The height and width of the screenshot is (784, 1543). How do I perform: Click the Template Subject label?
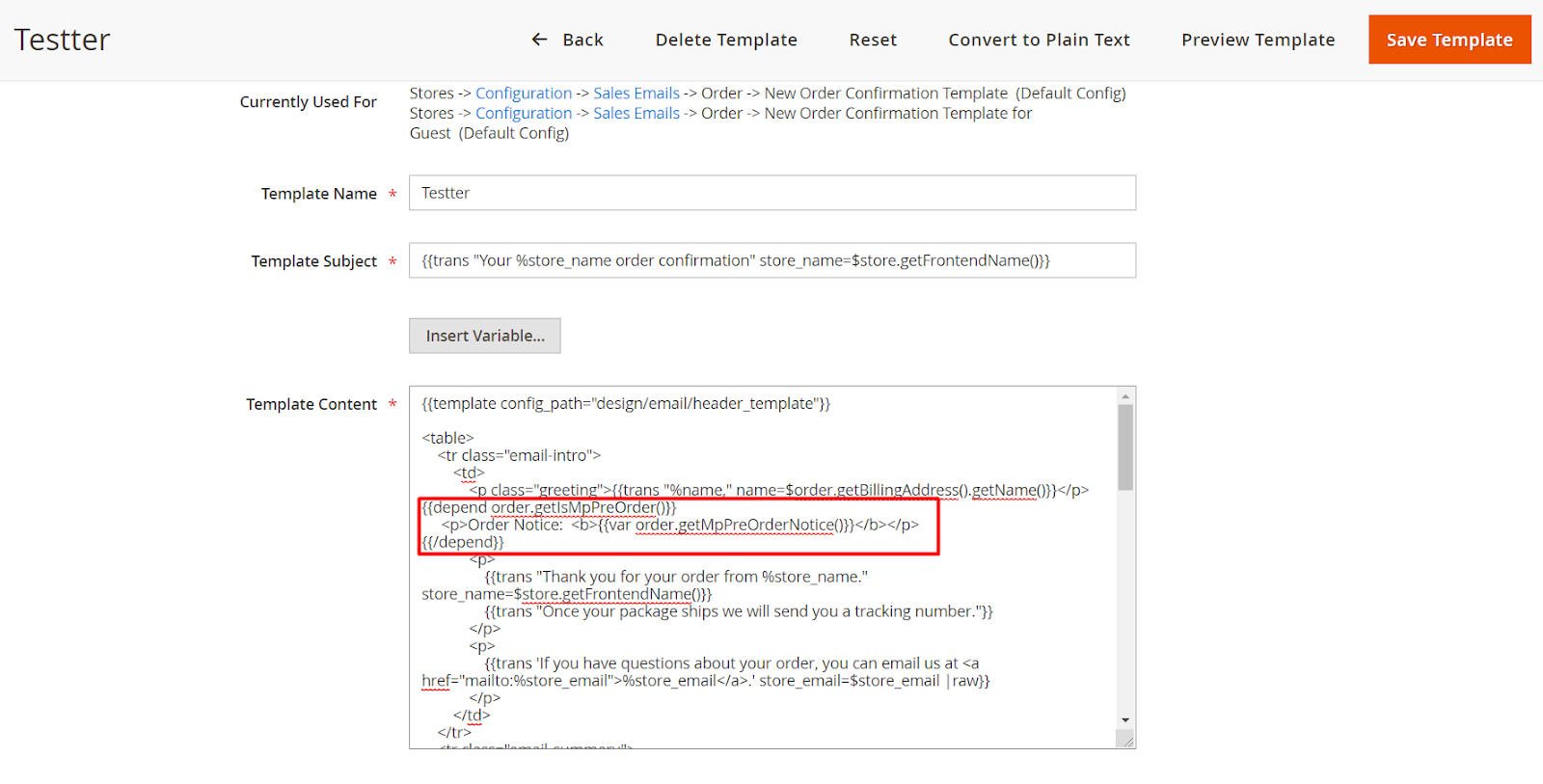(313, 261)
